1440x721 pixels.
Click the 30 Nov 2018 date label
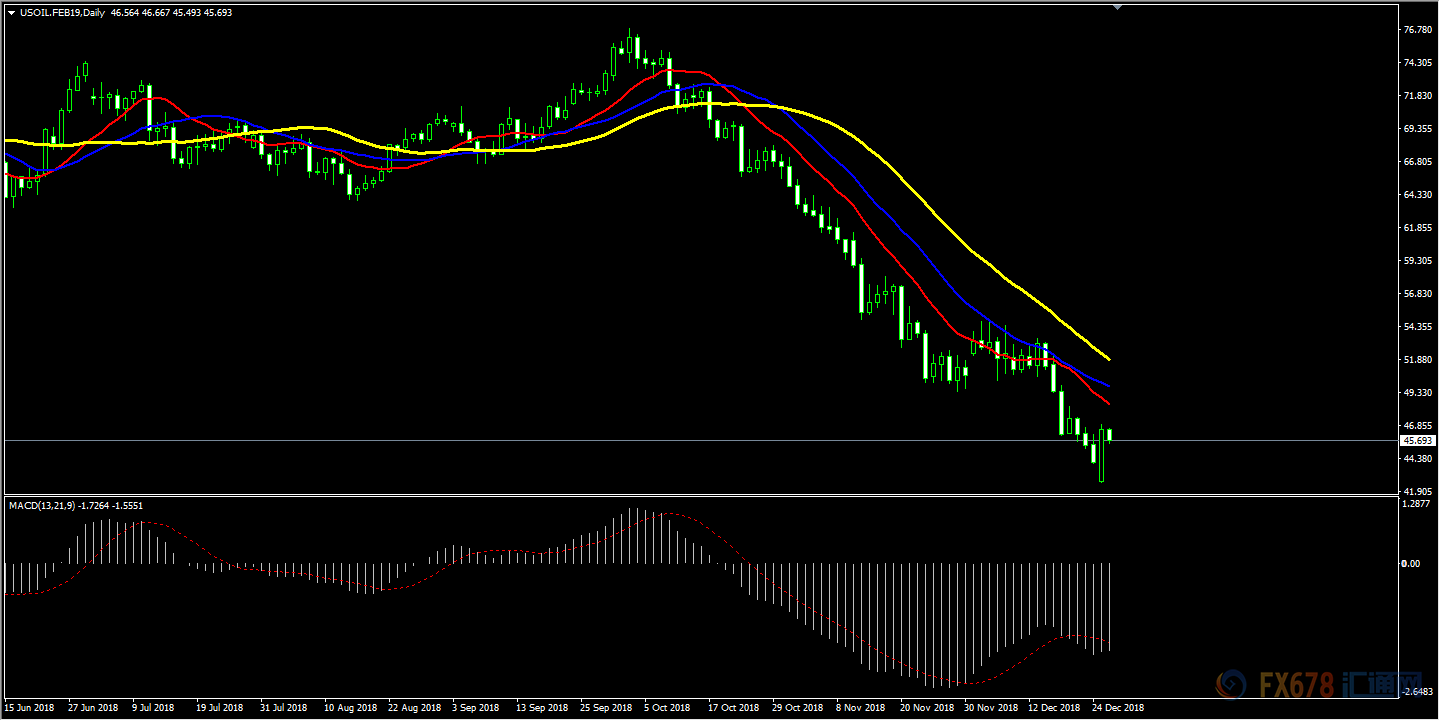click(x=989, y=708)
